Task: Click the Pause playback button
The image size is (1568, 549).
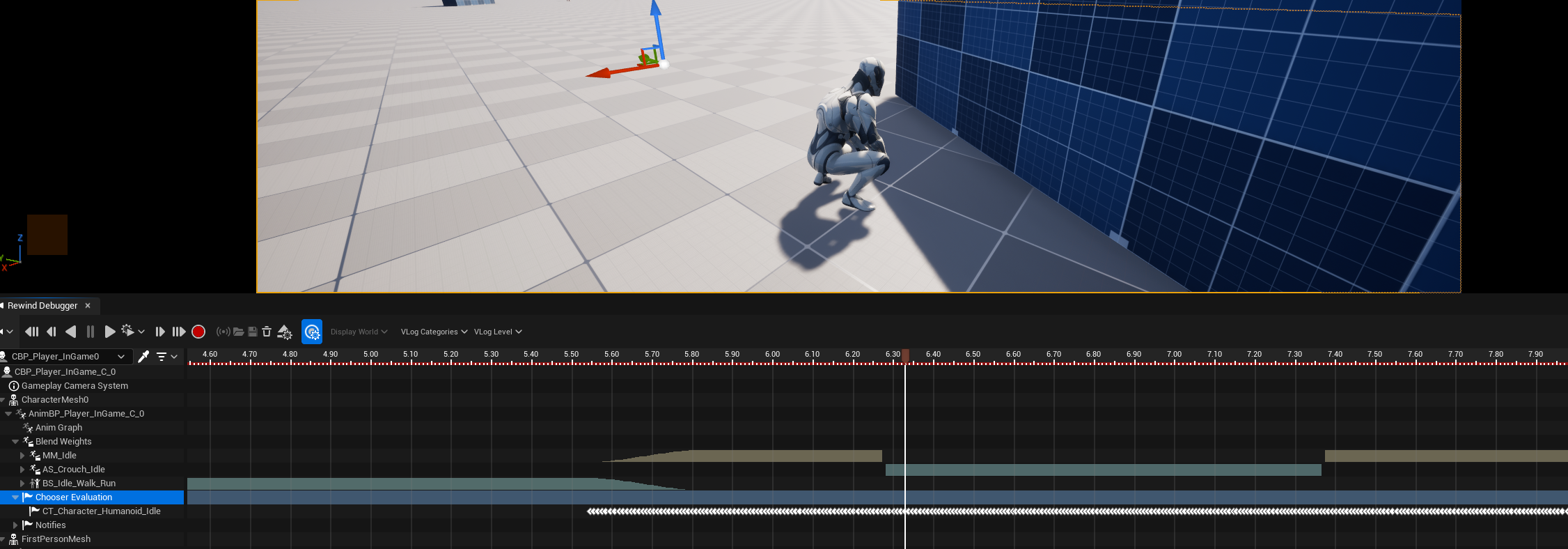Action: pyautogui.click(x=91, y=332)
